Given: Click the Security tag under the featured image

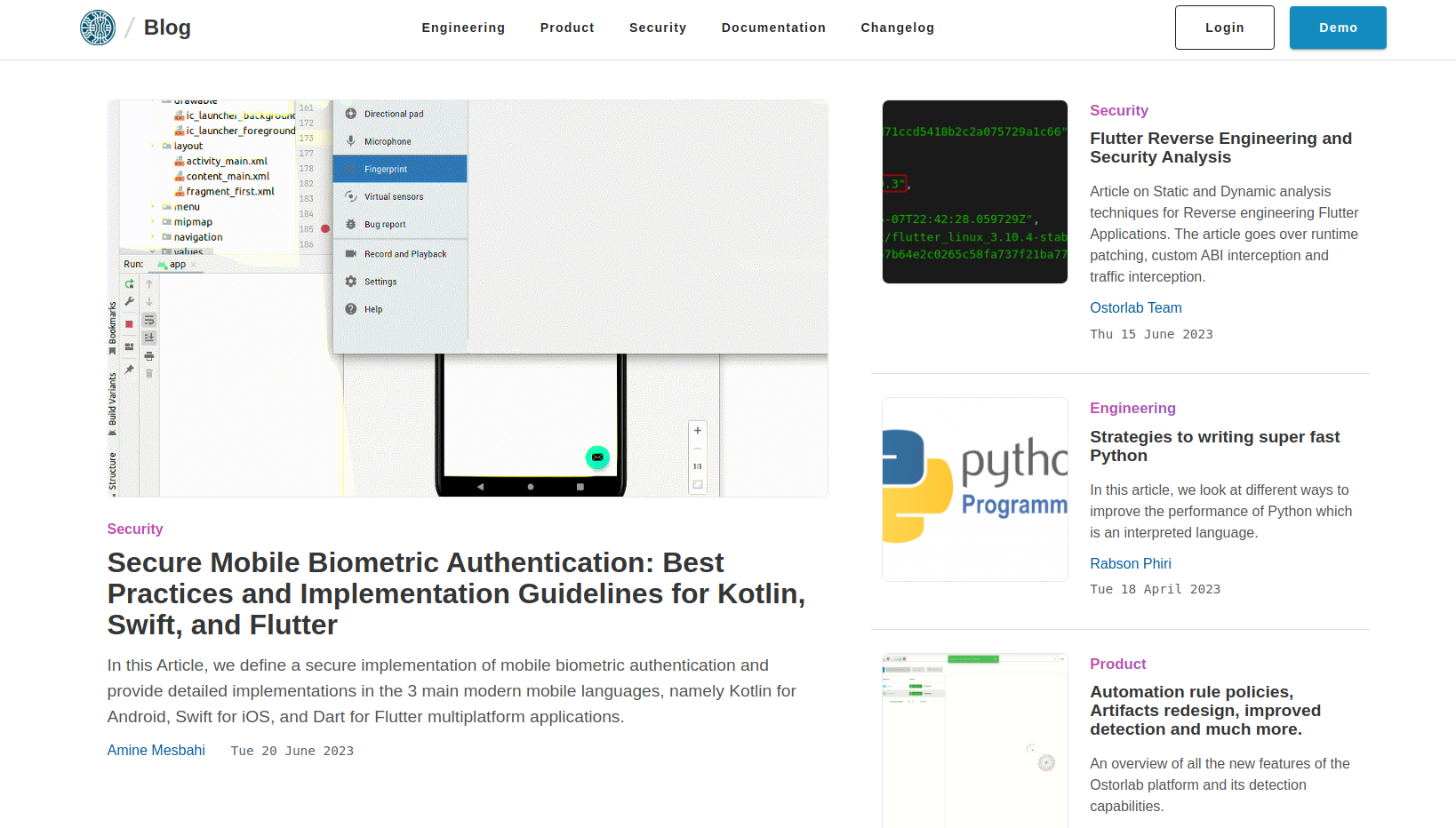Looking at the screenshot, I should tap(135, 529).
